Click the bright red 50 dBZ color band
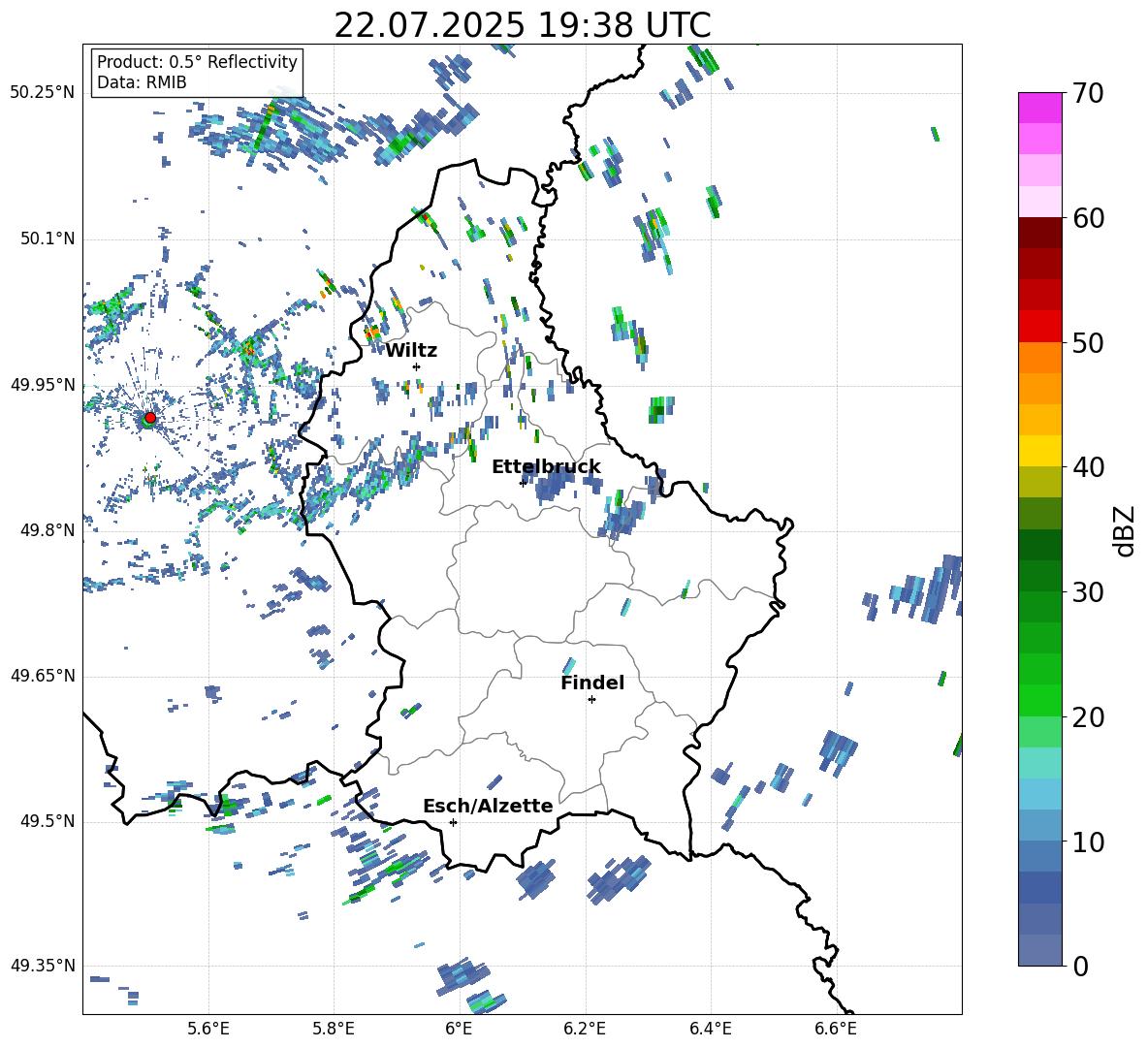The width and height of the screenshot is (1148, 1048). 1039,327
